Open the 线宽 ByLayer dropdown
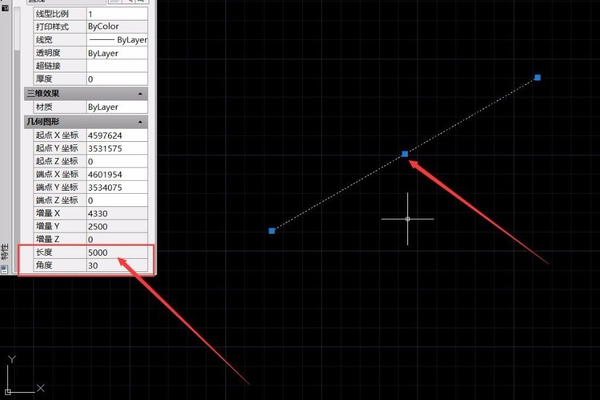The width and height of the screenshot is (600, 400). pos(118,40)
